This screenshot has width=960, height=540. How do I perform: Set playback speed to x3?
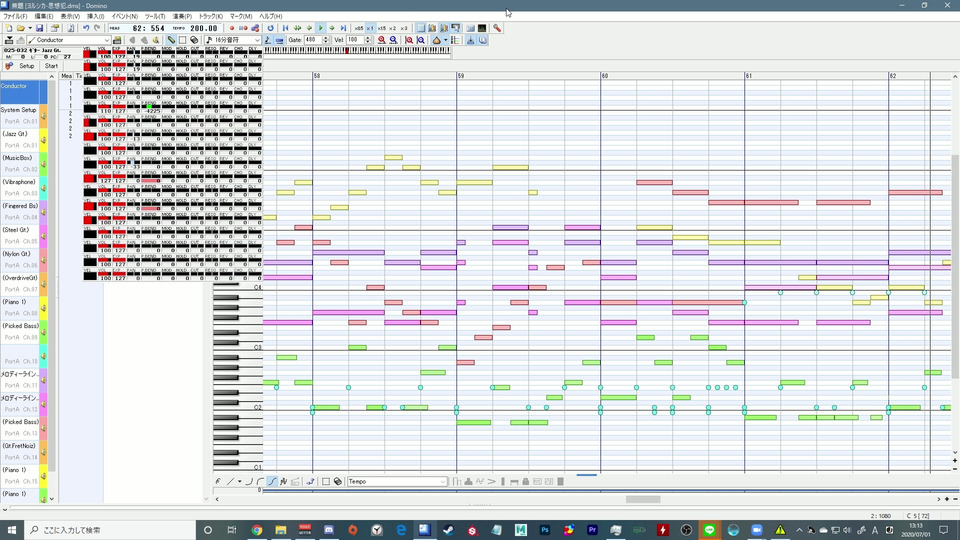403,28
